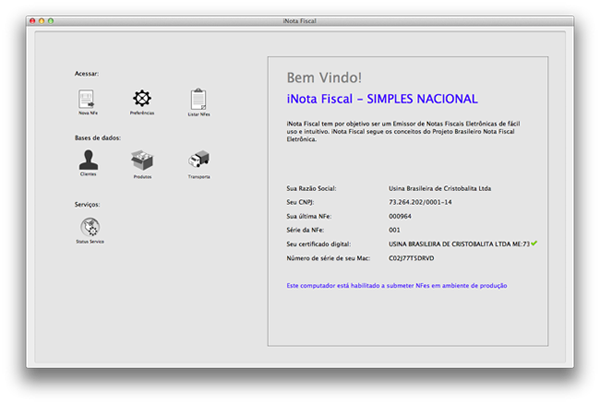The image size is (600, 404).
Task: Select the last NFe number 000964
Action: pos(400,216)
